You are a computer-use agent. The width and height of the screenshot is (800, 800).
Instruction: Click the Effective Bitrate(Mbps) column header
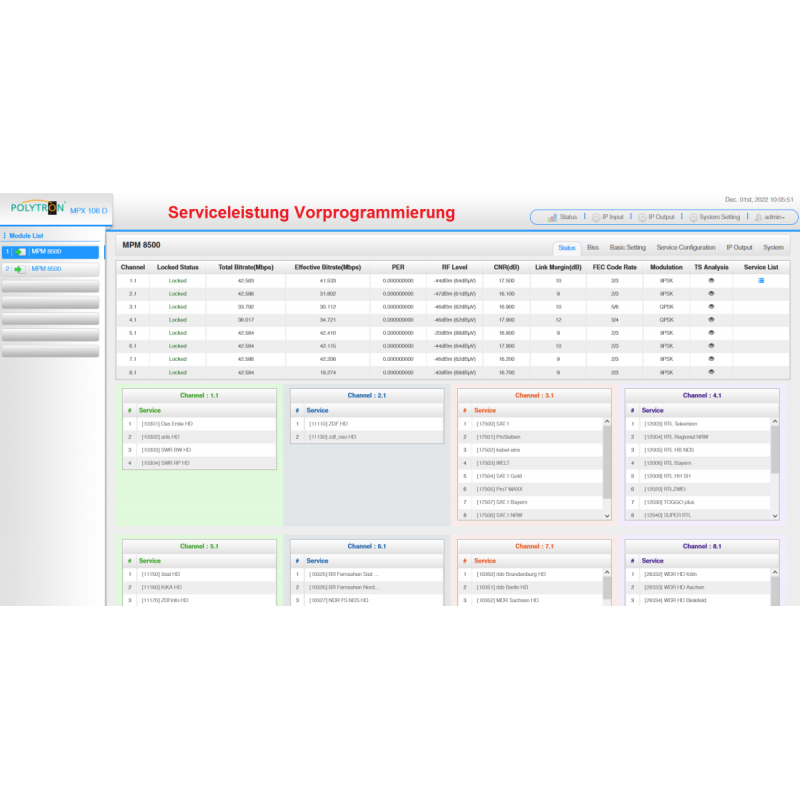(328, 267)
